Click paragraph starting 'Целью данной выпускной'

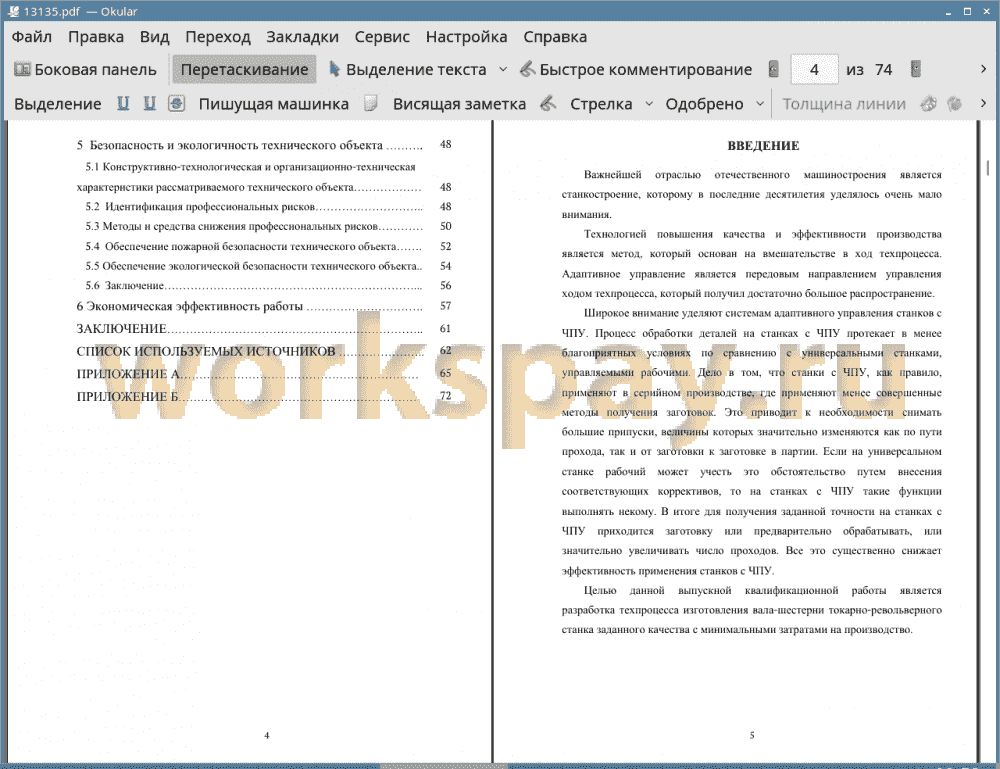tap(751, 610)
